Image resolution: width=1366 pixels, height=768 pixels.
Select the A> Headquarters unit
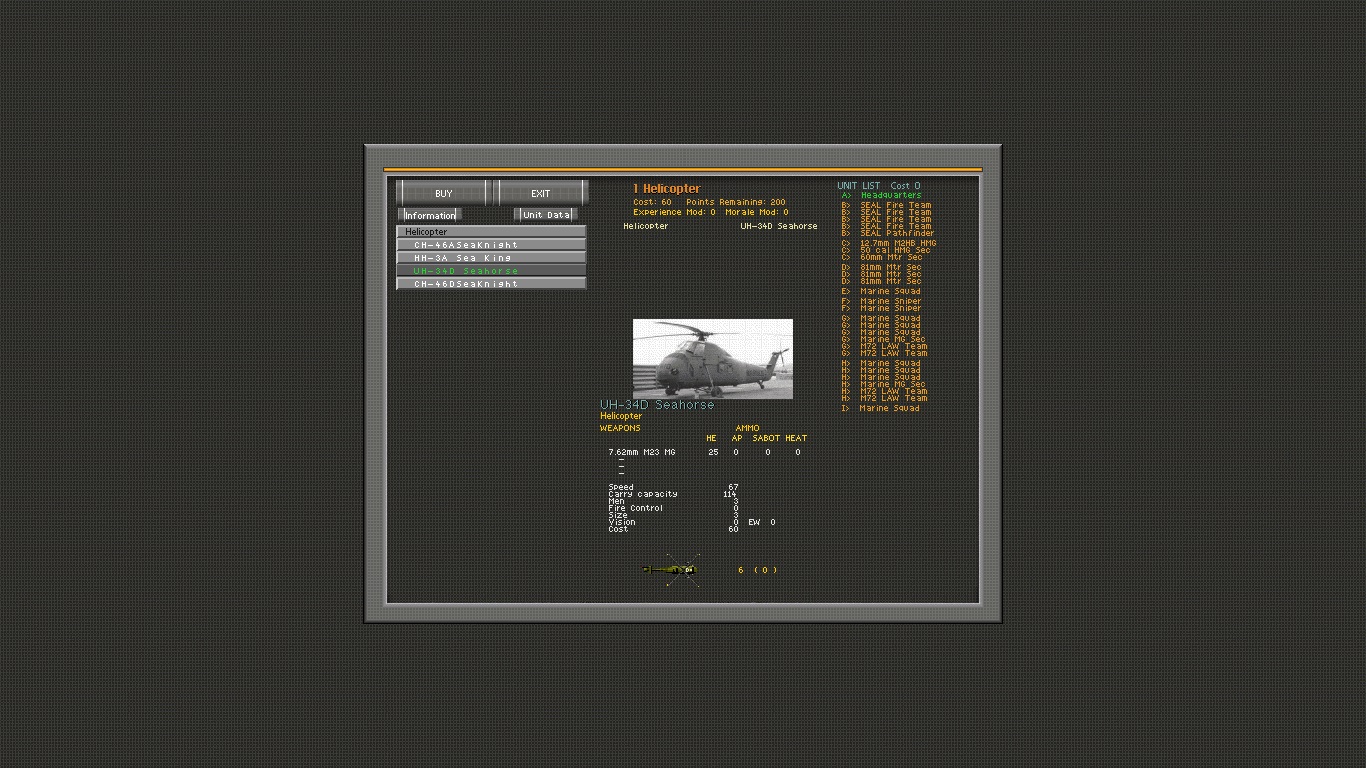(x=882, y=196)
